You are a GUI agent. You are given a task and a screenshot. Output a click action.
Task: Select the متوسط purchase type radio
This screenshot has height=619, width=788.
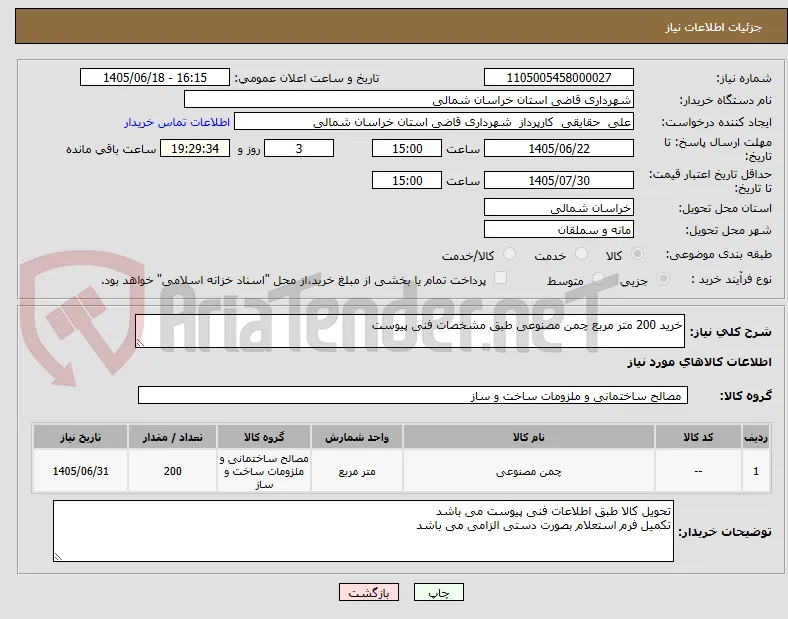coord(598,278)
